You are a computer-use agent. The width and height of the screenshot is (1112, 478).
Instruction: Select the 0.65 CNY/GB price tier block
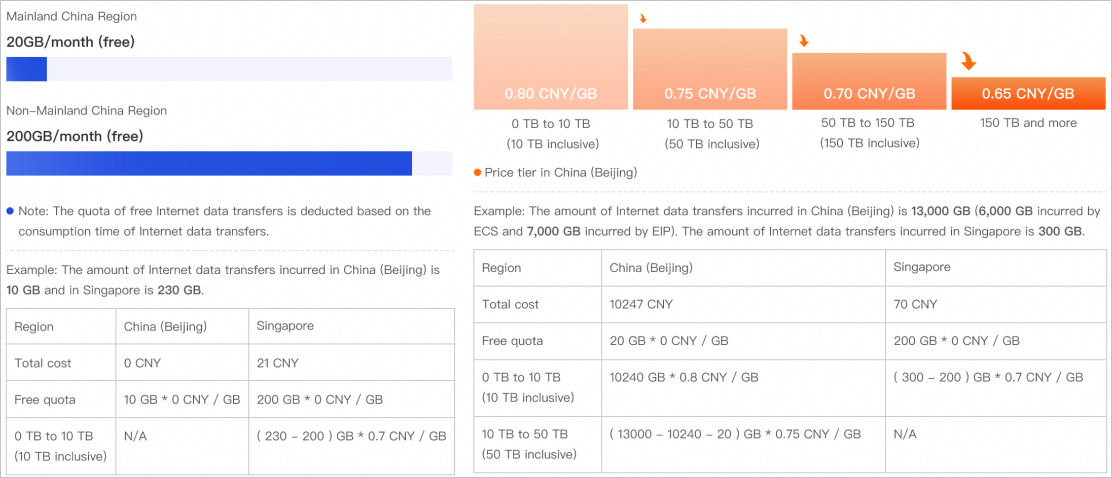(1028, 93)
